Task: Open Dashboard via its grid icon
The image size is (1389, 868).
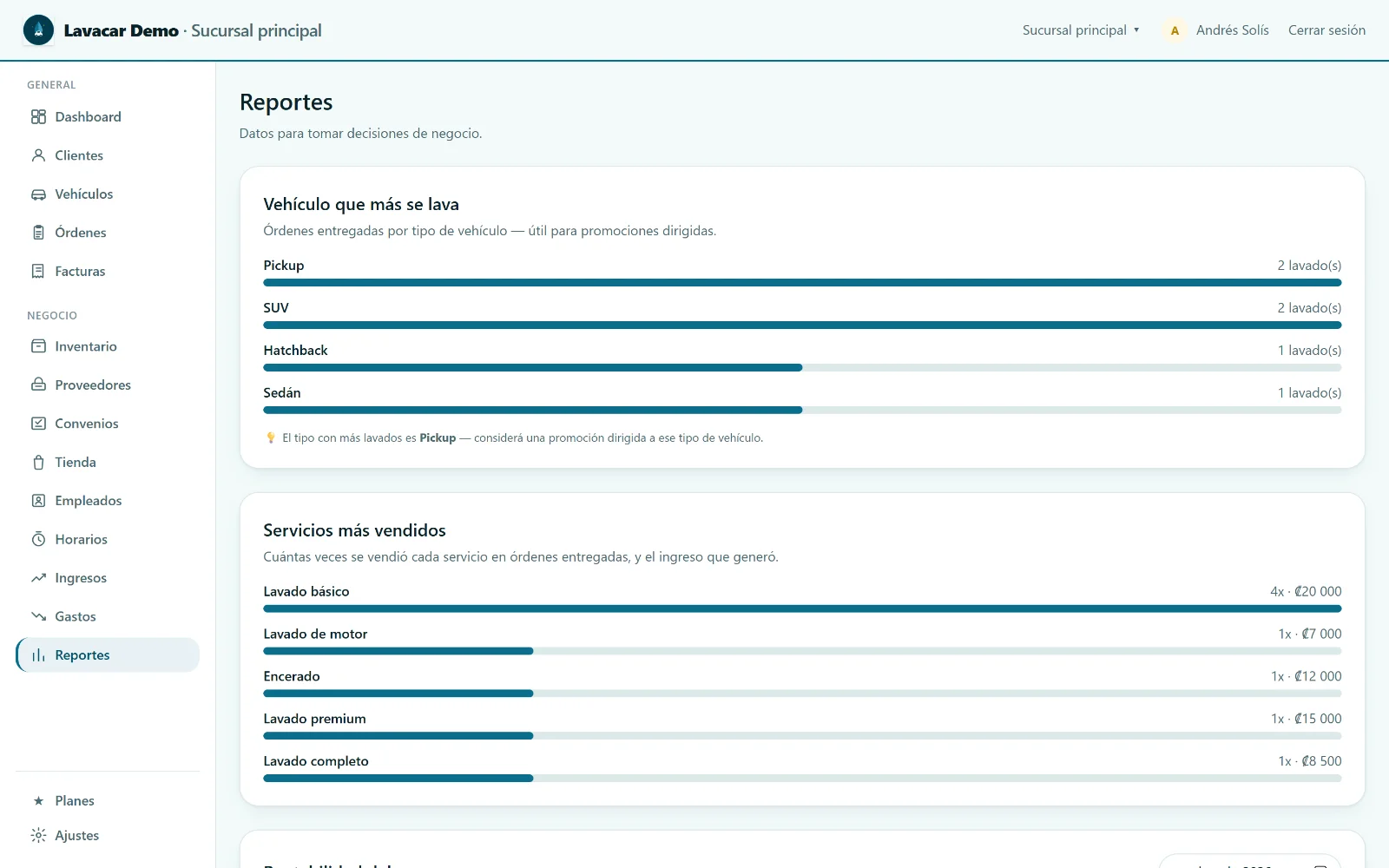Action: (38, 117)
